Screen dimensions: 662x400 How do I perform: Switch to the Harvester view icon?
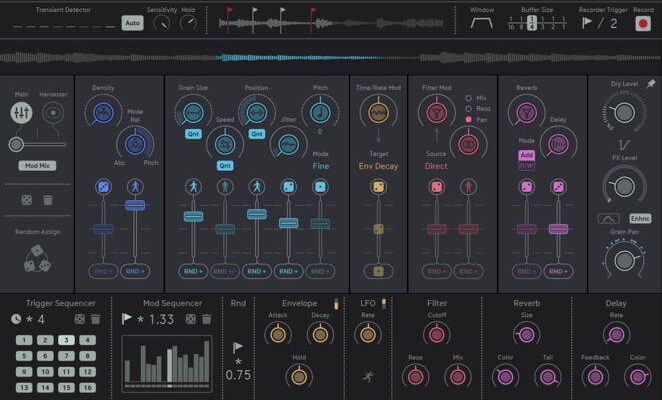pyautogui.click(x=52, y=113)
